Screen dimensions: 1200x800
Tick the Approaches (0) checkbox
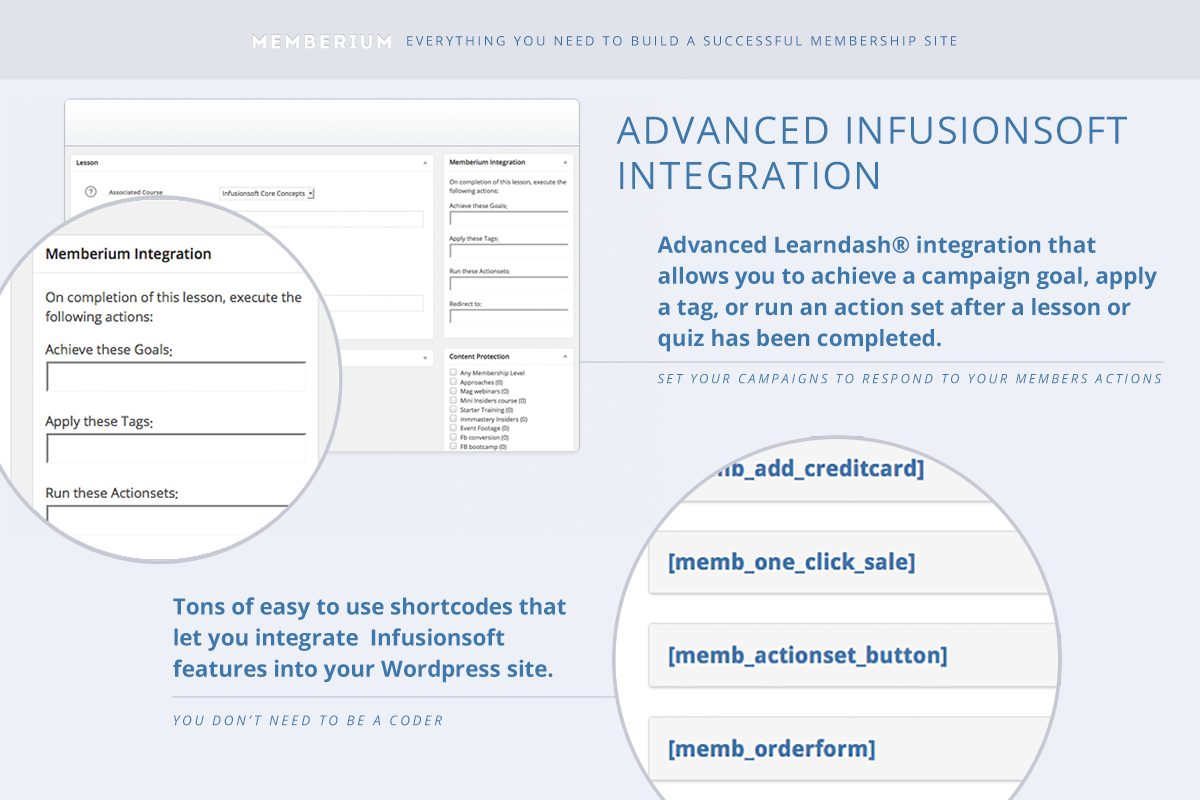click(x=453, y=382)
